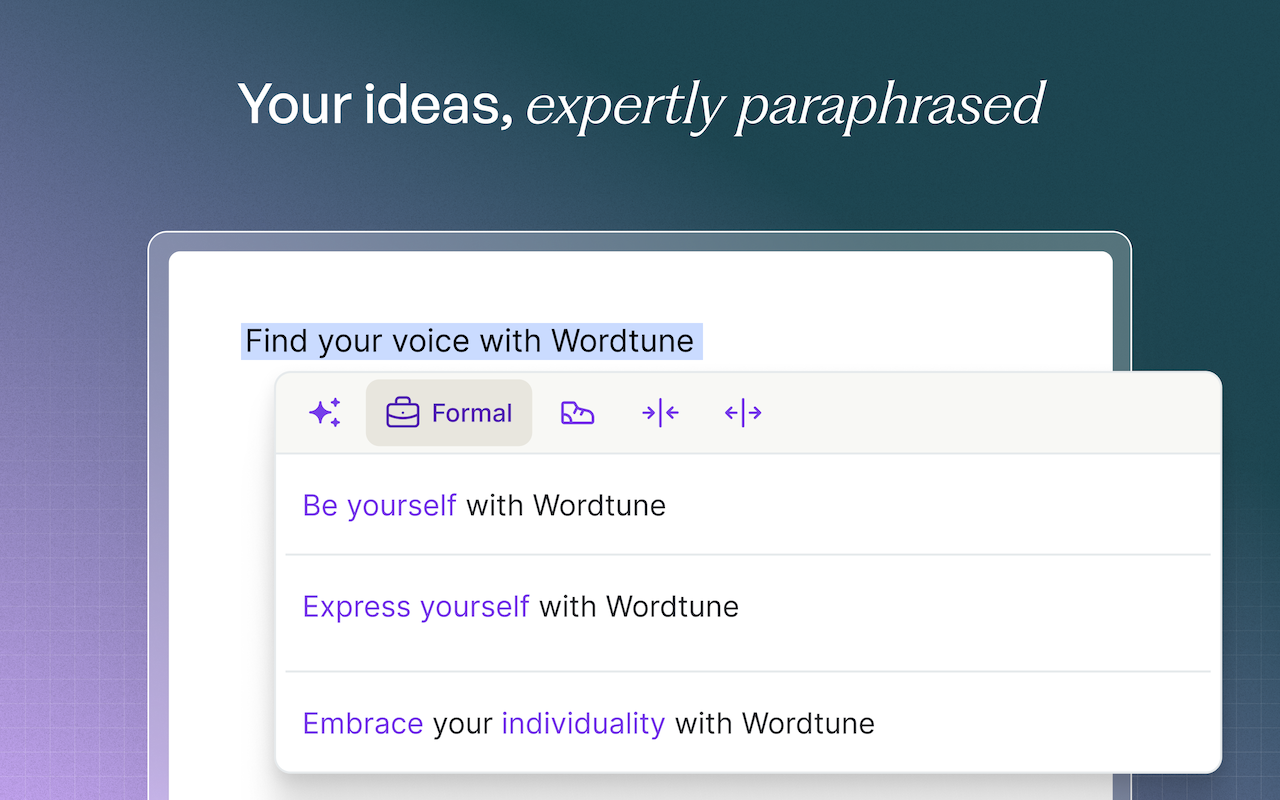Choose the 'Express yourself with Wordtune' rewrite
The image size is (1280, 800).
pyautogui.click(x=520, y=606)
